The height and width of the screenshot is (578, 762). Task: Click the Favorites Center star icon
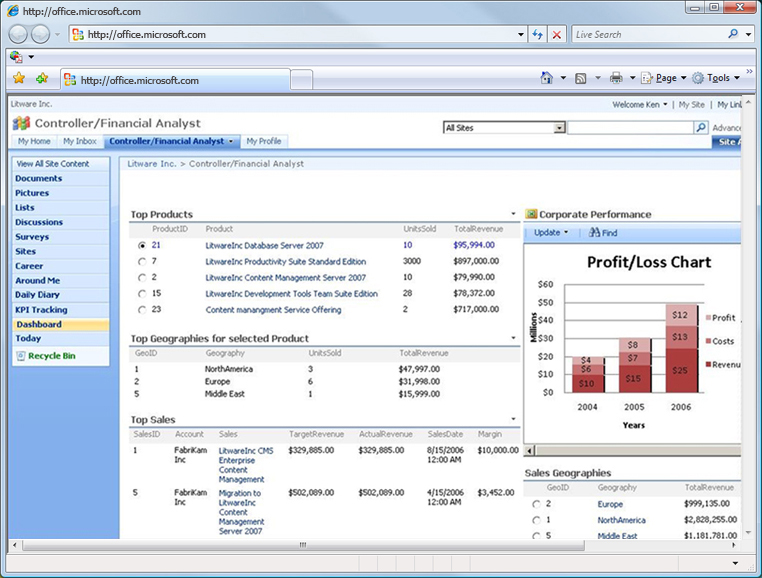(19, 79)
